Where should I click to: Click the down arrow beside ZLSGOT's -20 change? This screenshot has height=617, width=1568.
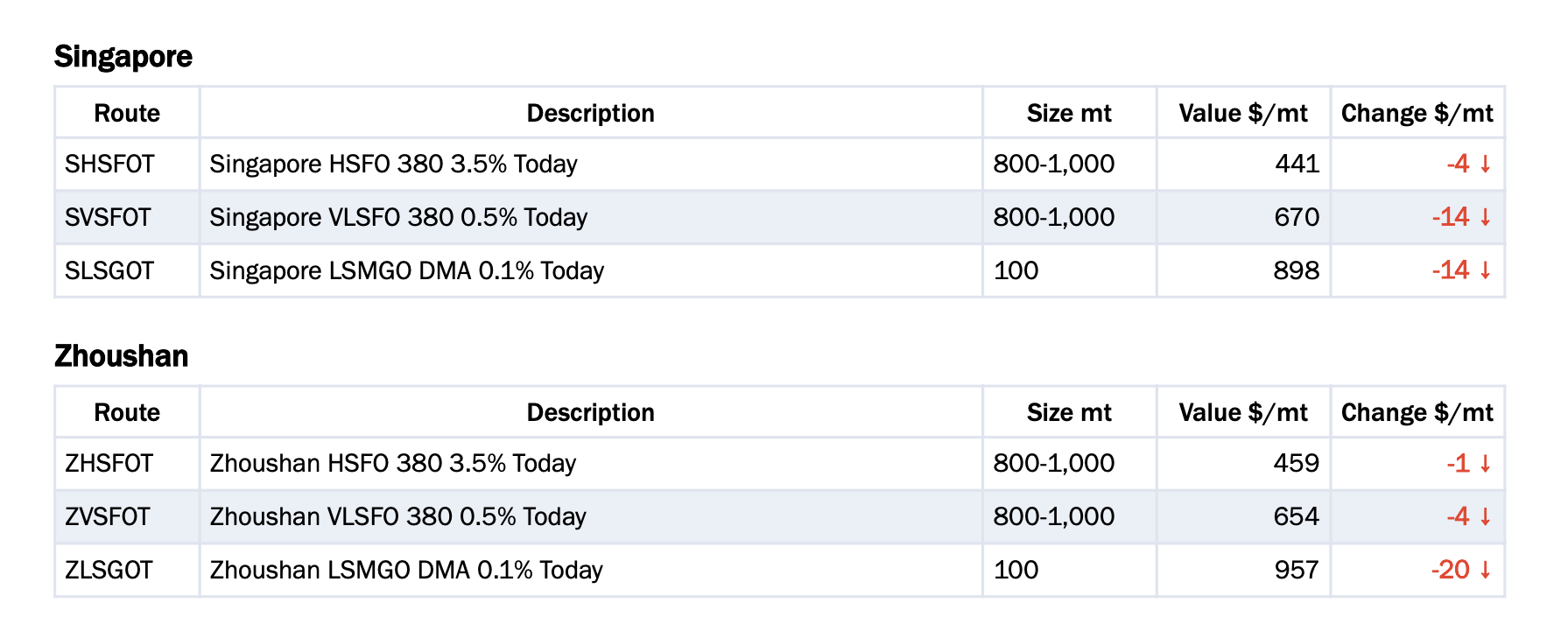coord(1486,571)
